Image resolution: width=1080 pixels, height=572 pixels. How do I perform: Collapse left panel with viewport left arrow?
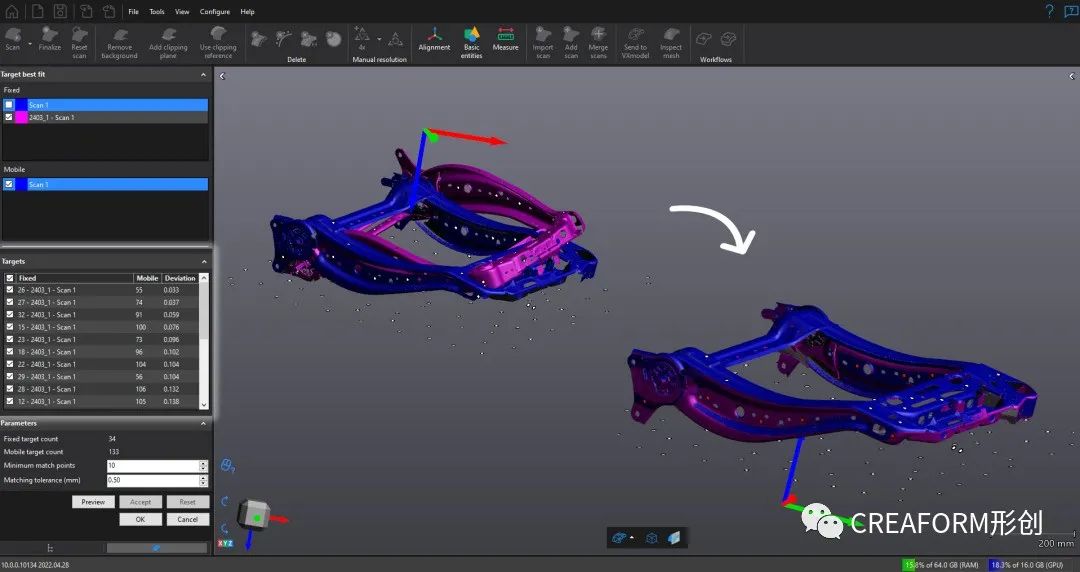click(222, 76)
